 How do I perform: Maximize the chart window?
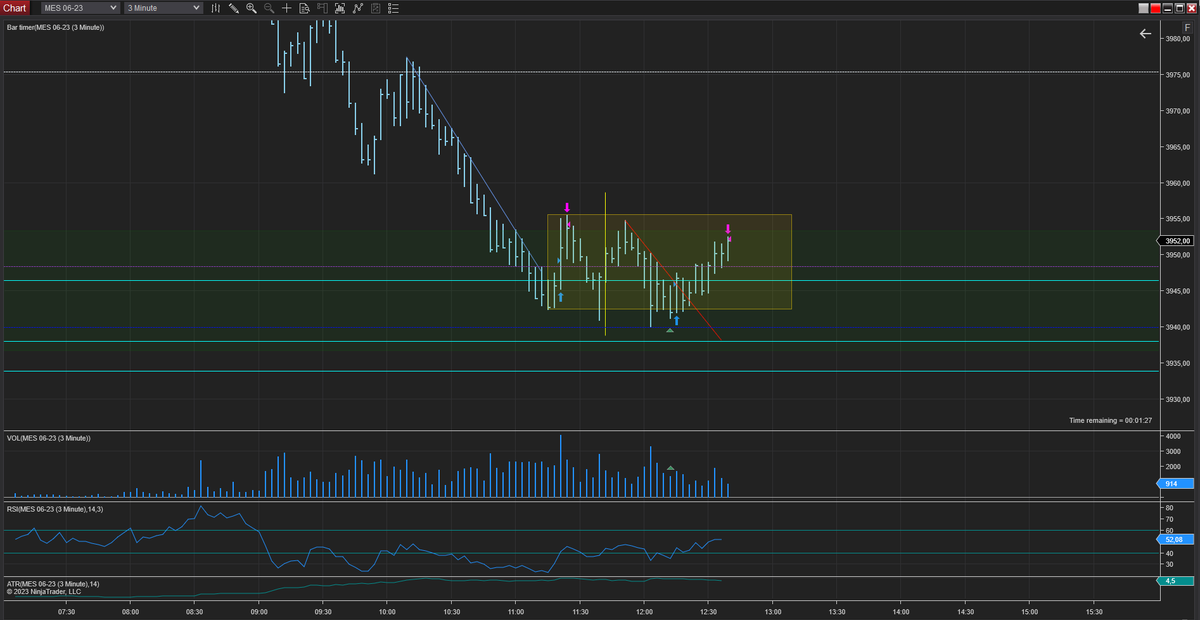1180,8
